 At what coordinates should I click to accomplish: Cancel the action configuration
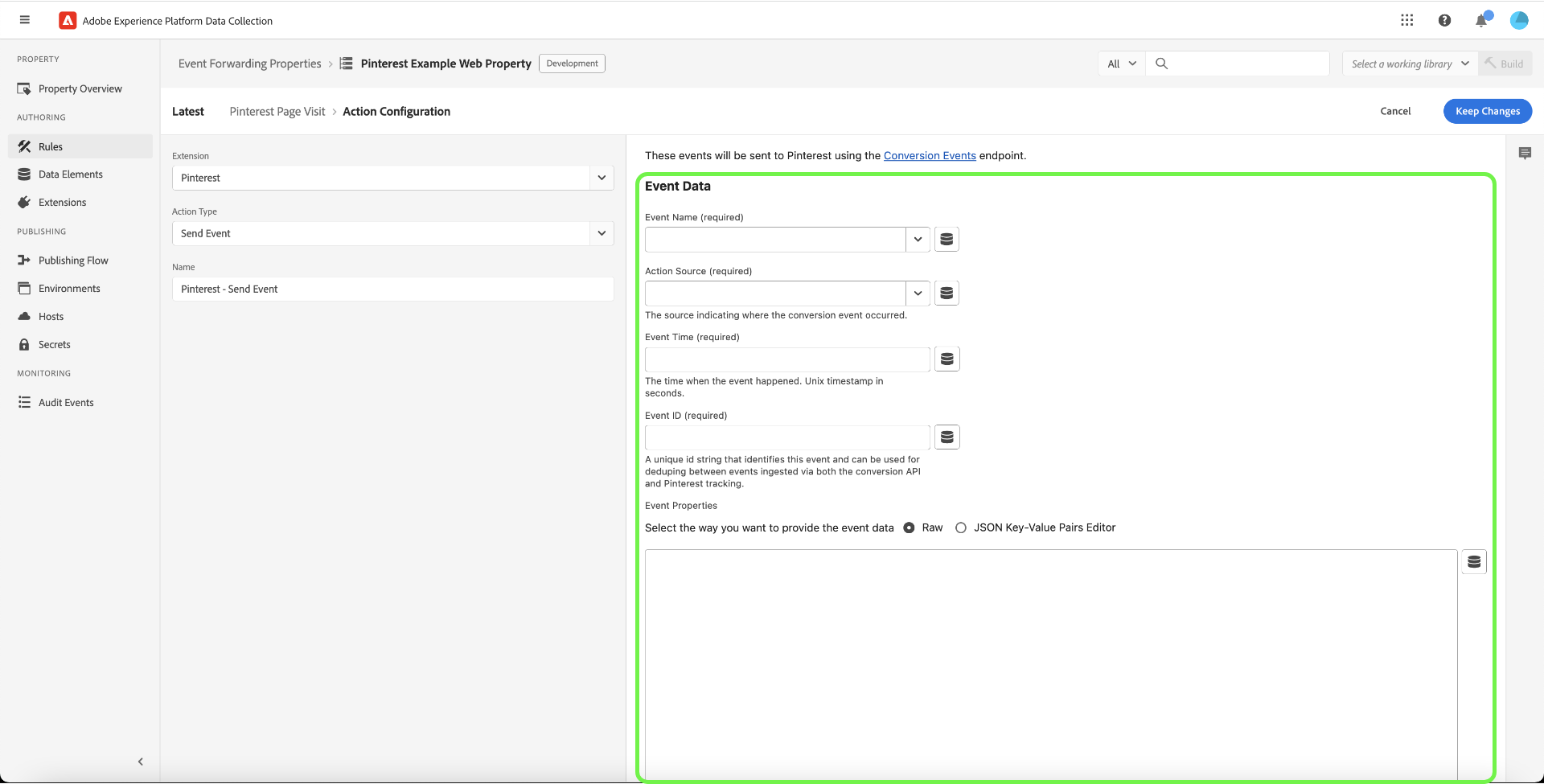[x=1395, y=111]
